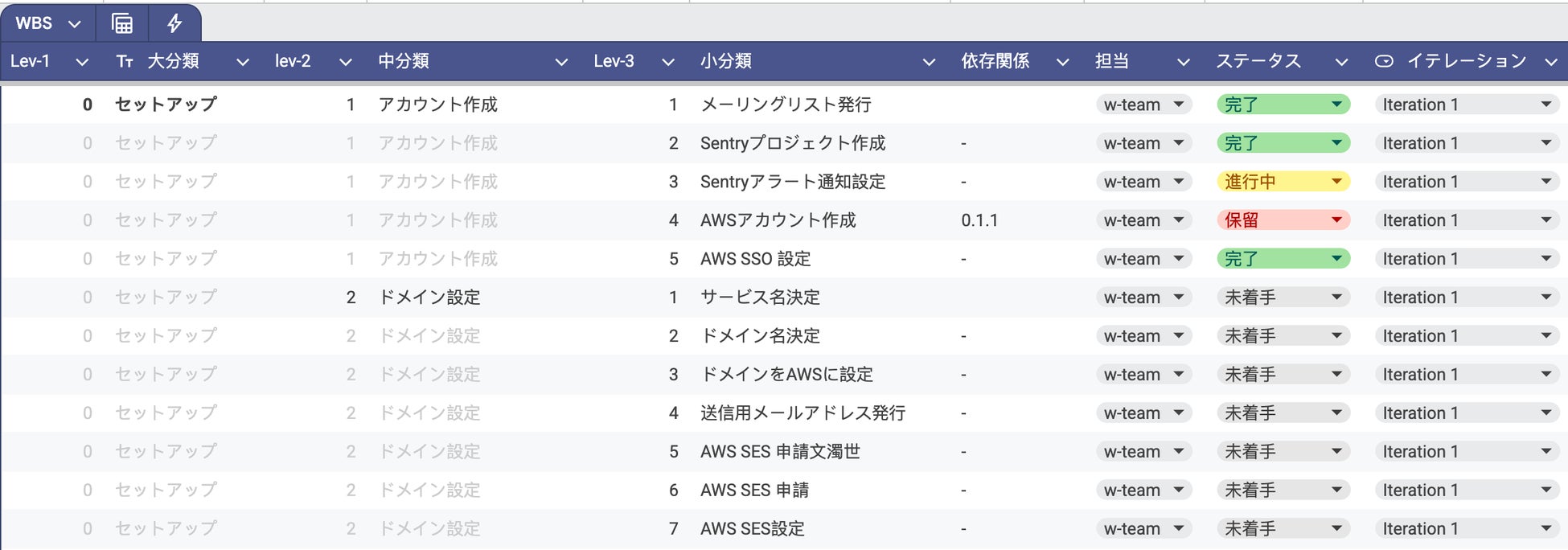This screenshot has width=1568, height=550.
Task: Click the calculator icon next to the WBS tab
Action: (122, 23)
